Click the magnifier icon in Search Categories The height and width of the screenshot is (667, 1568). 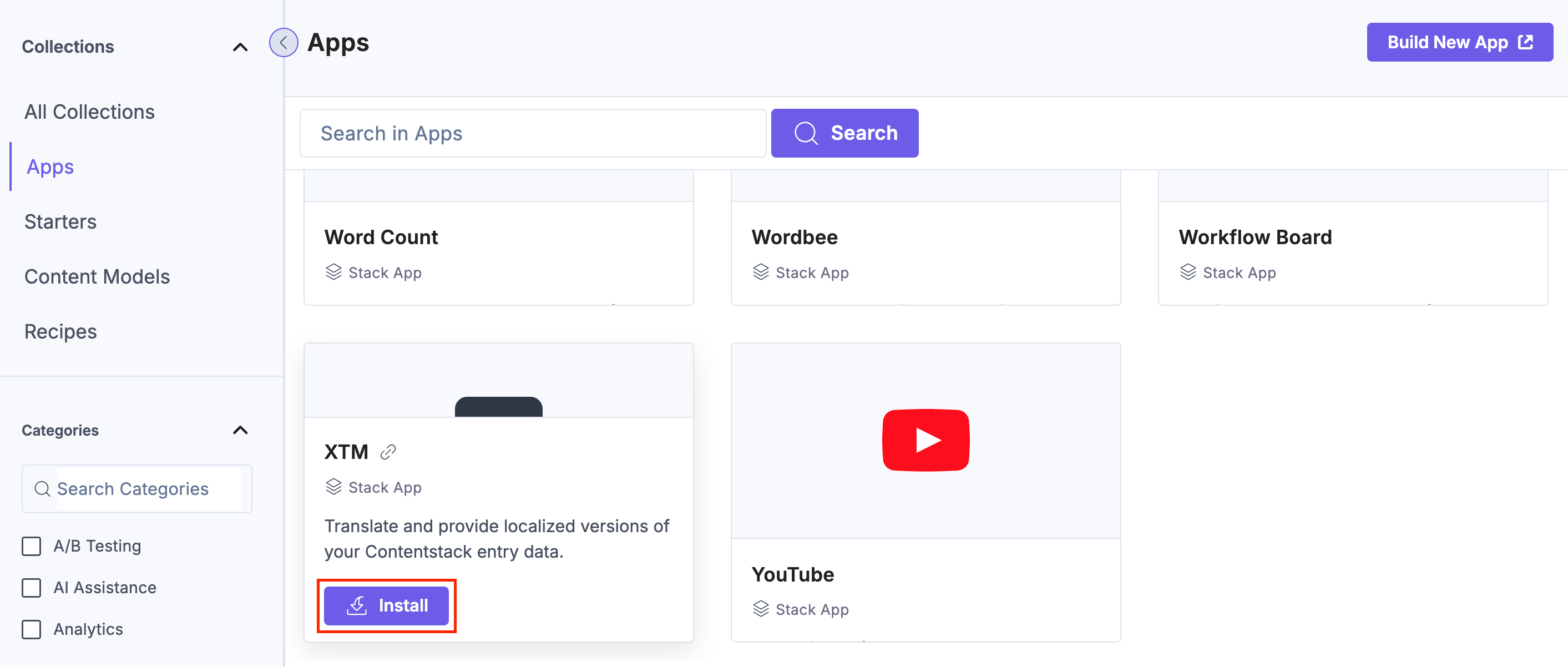pyautogui.click(x=42, y=489)
